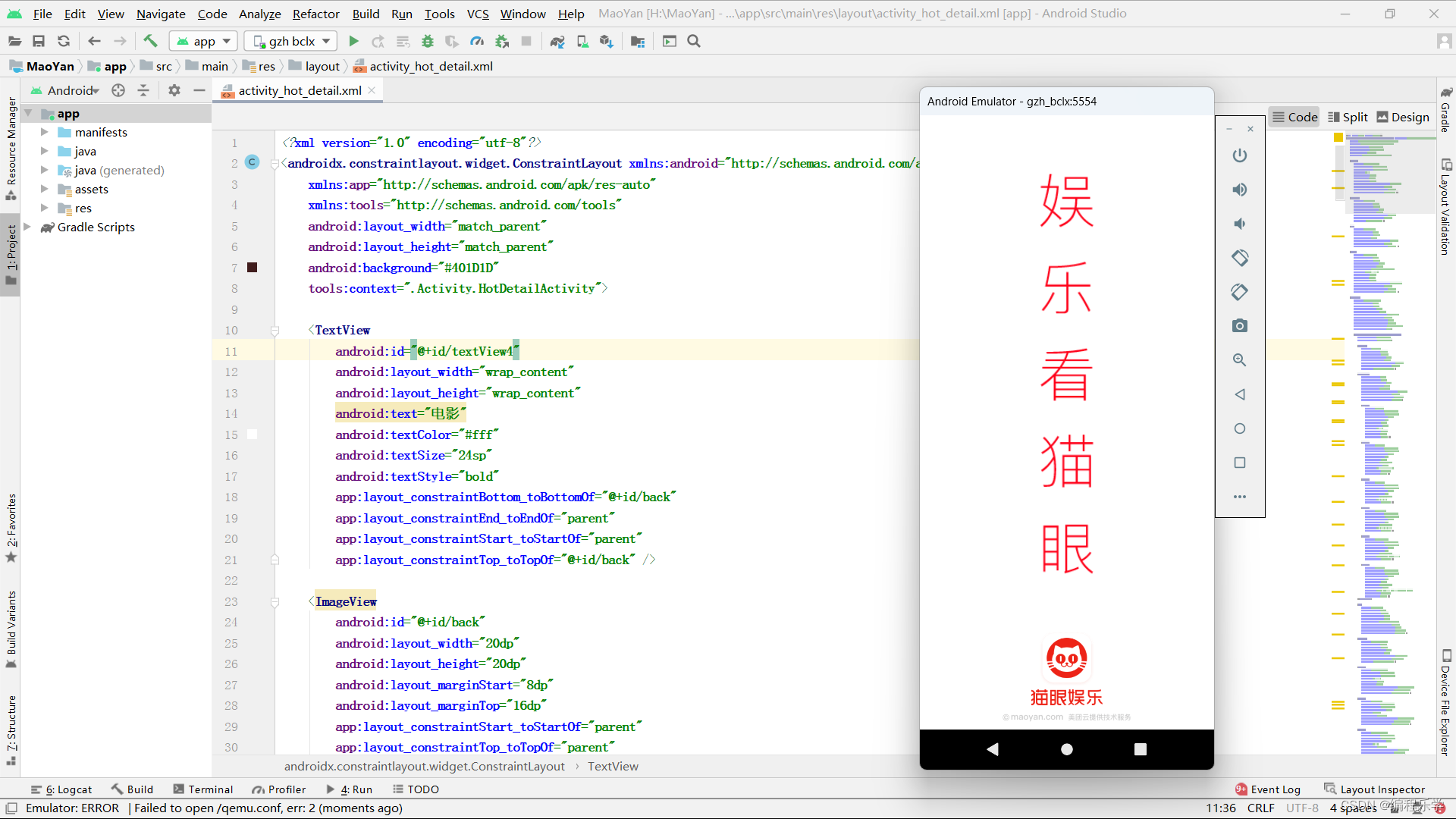Switch editor to Code view

pyautogui.click(x=1294, y=117)
